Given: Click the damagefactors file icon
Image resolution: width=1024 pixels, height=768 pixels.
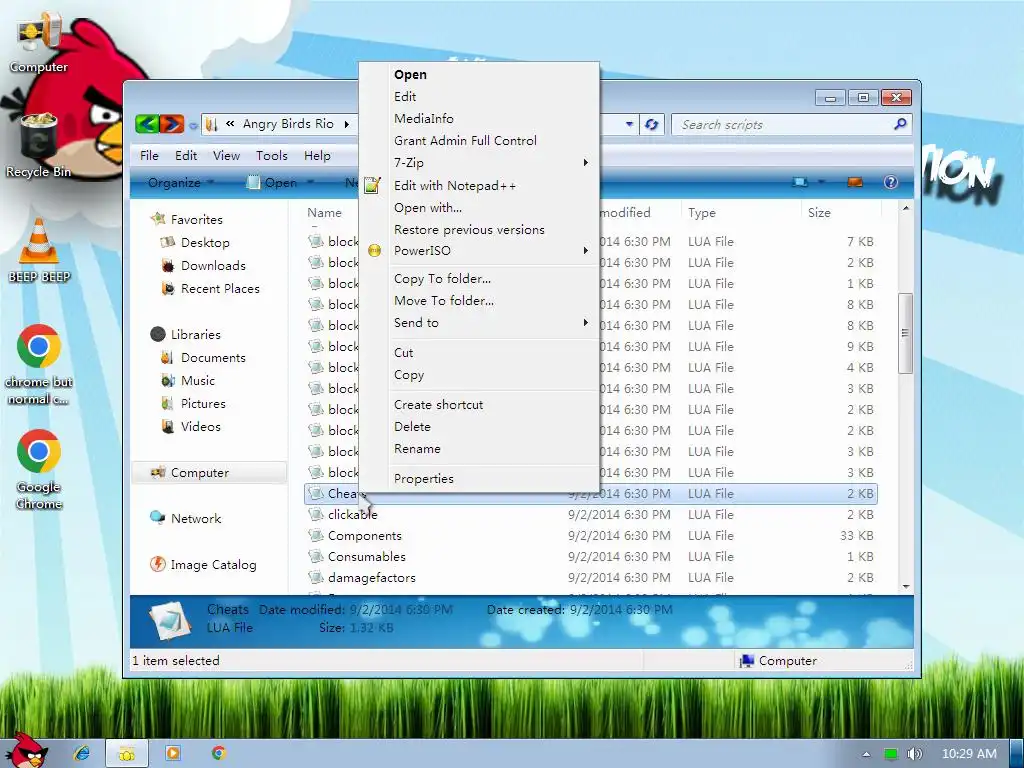Looking at the screenshot, I should pyautogui.click(x=316, y=577).
